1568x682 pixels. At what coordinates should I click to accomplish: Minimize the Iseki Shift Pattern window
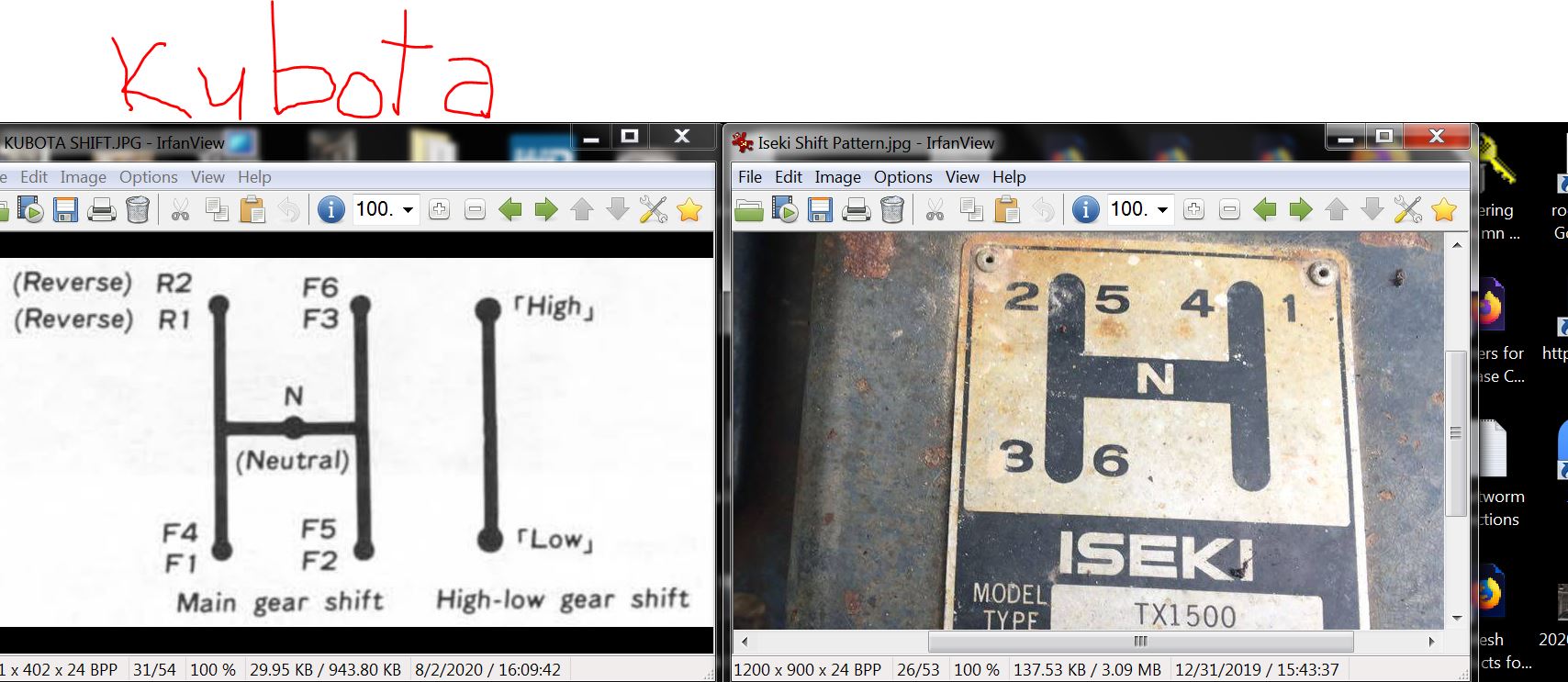[1345, 137]
